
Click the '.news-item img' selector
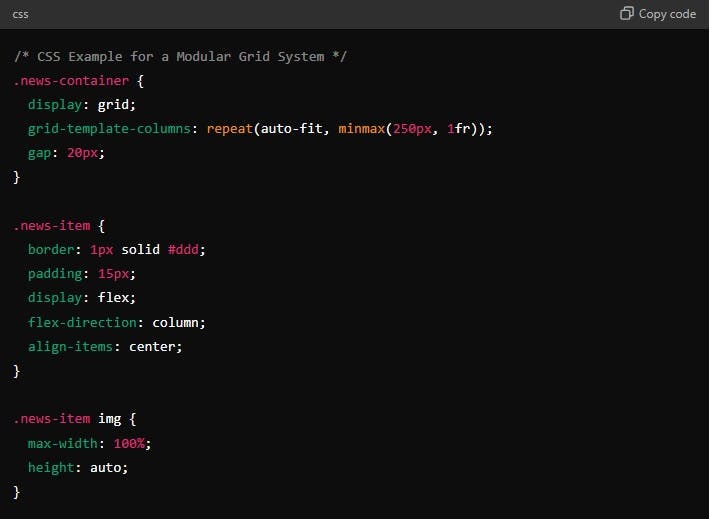coord(67,419)
